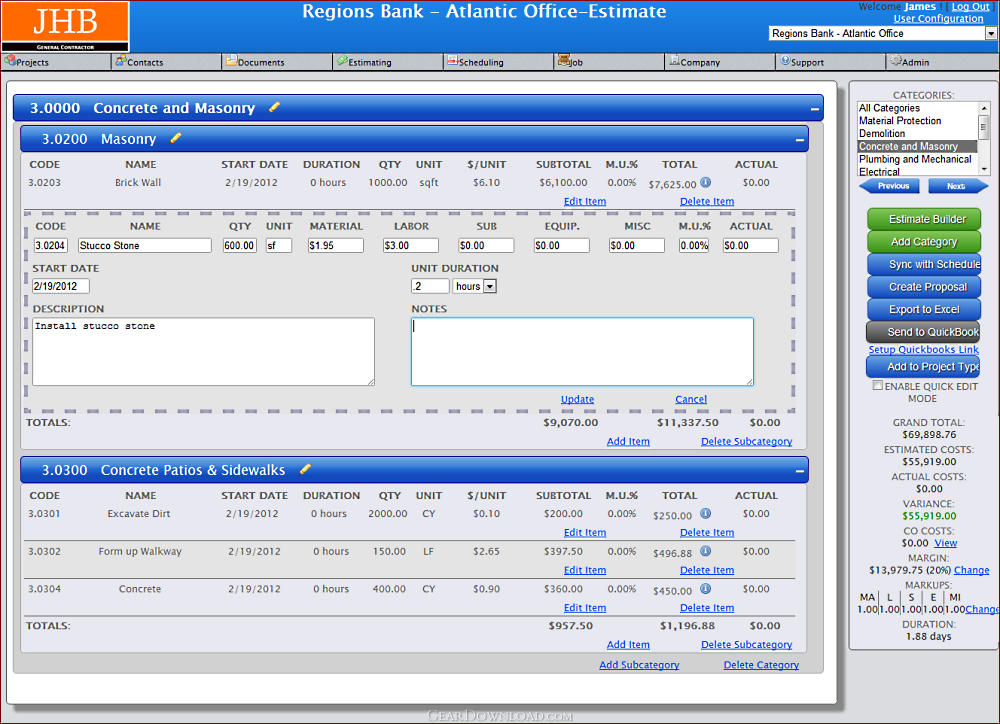Click Update to save Stucco Stone item
Image resolution: width=1000 pixels, height=724 pixels.
[577, 399]
